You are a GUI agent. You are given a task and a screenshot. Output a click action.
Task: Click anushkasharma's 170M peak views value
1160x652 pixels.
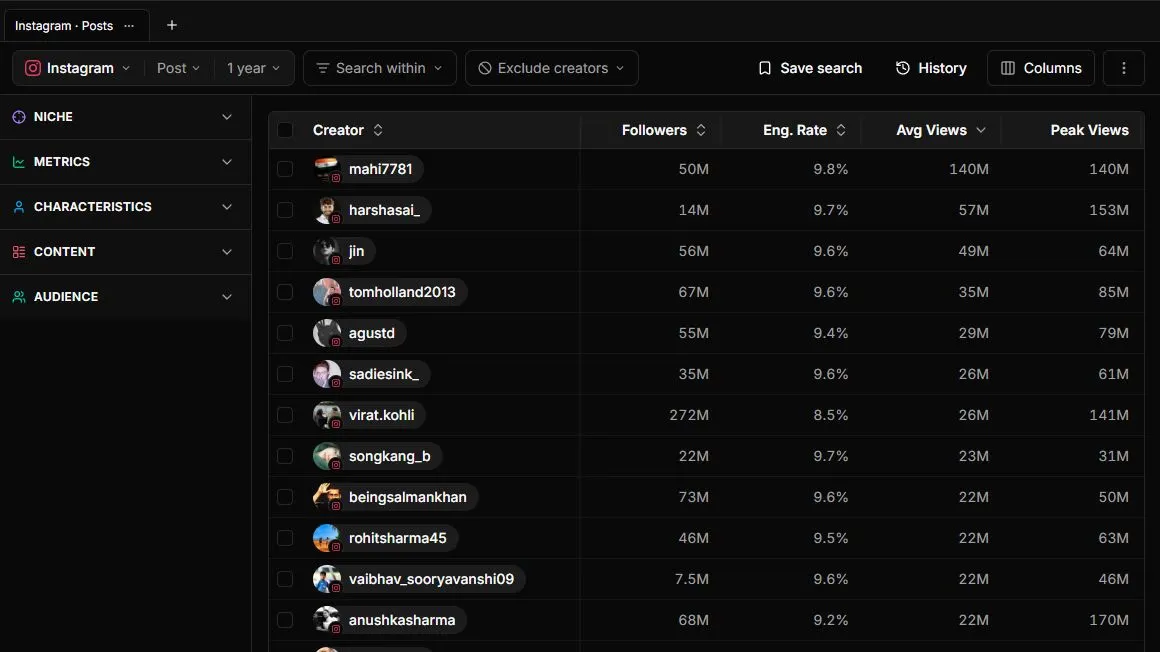(1108, 620)
